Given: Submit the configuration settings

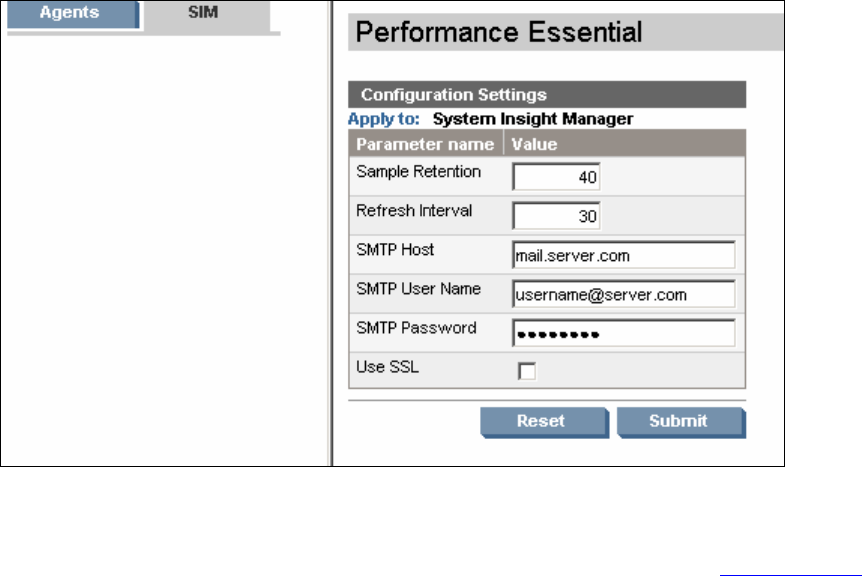Looking at the screenshot, I should tap(679, 421).
